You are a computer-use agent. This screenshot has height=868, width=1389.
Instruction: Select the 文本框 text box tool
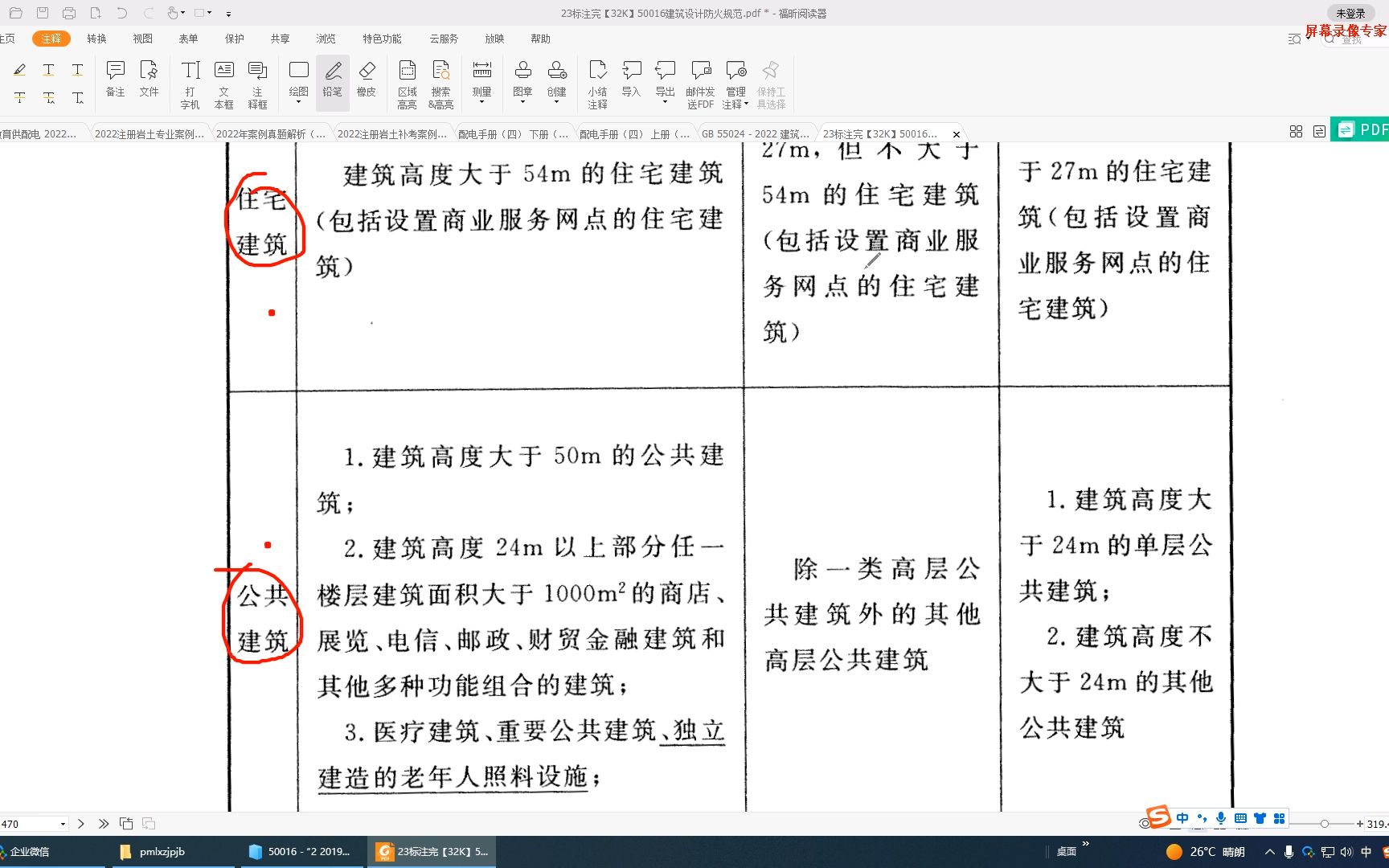click(x=224, y=84)
